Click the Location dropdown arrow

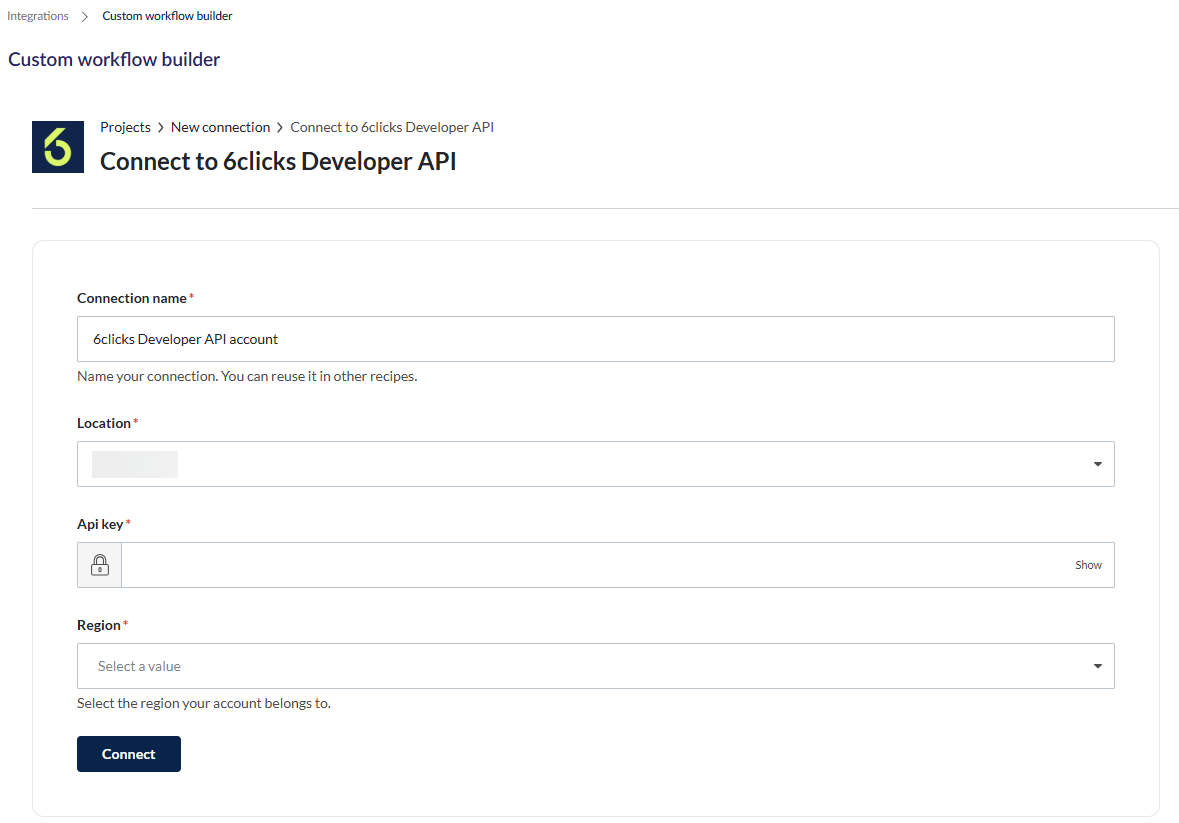1098,464
